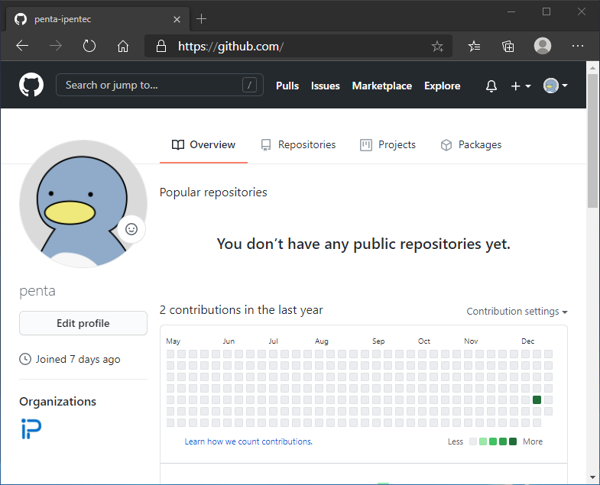Switch to the Repositories tab
The width and height of the screenshot is (600, 485).
298,145
